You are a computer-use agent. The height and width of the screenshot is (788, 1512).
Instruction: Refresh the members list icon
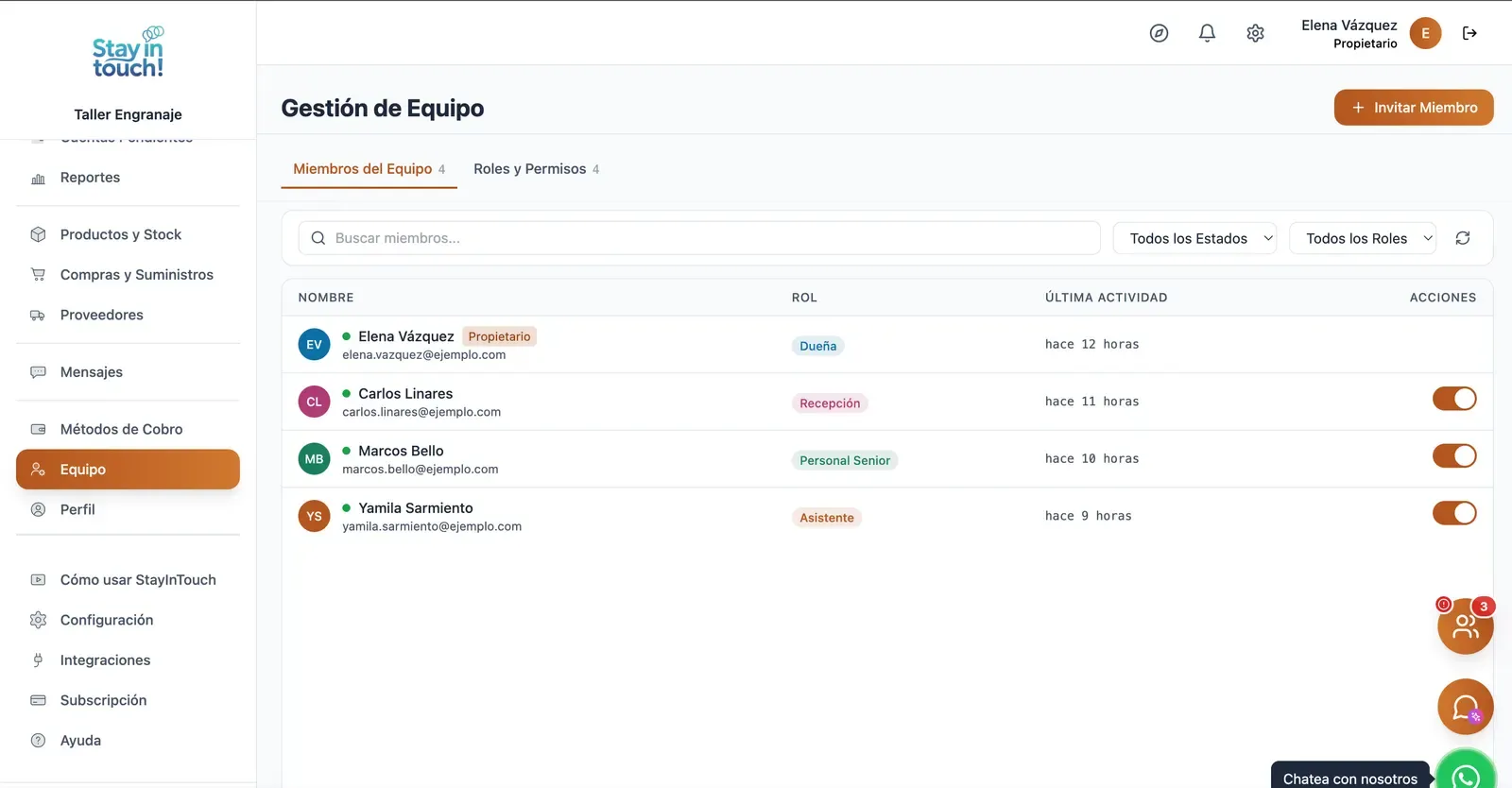tap(1463, 238)
